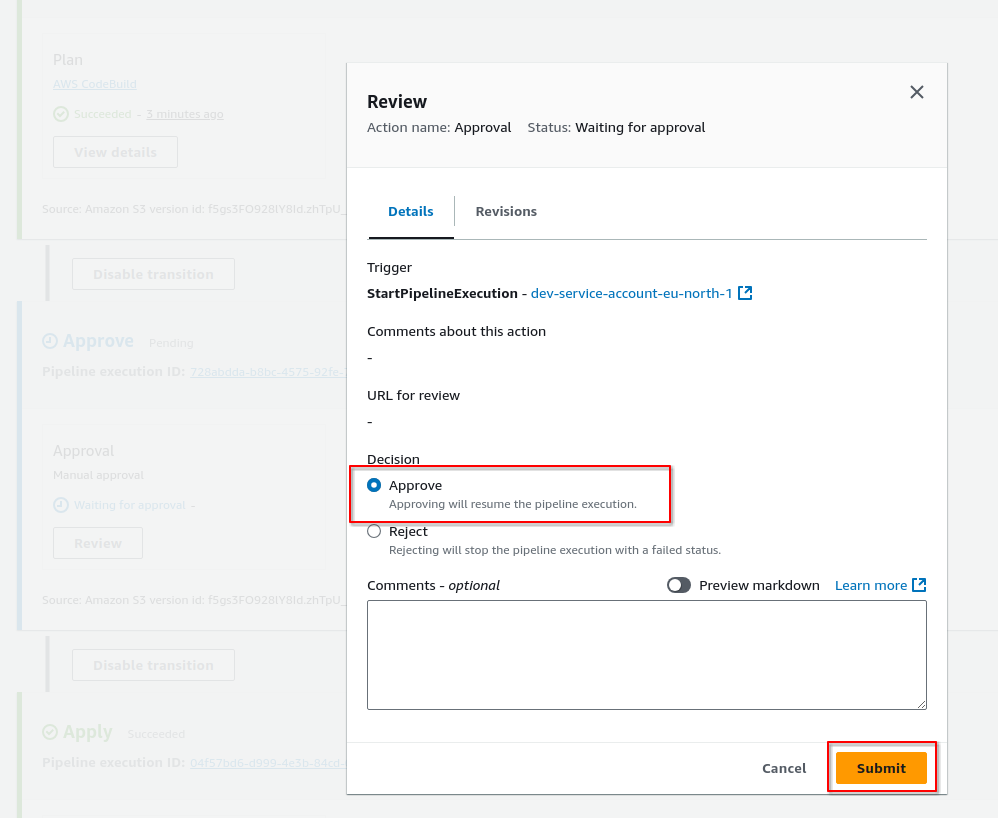Select the Reject radio button
This screenshot has height=818, width=998.
coord(374,531)
